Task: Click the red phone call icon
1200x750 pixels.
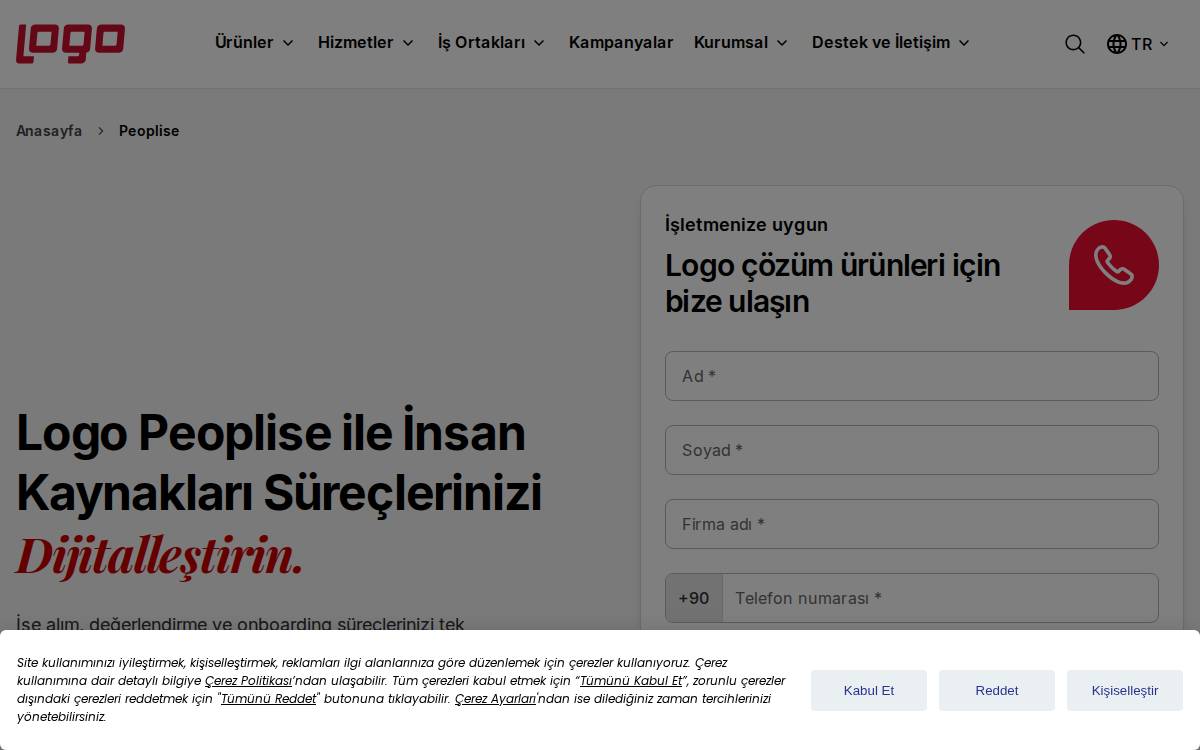Action: click(x=1114, y=265)
